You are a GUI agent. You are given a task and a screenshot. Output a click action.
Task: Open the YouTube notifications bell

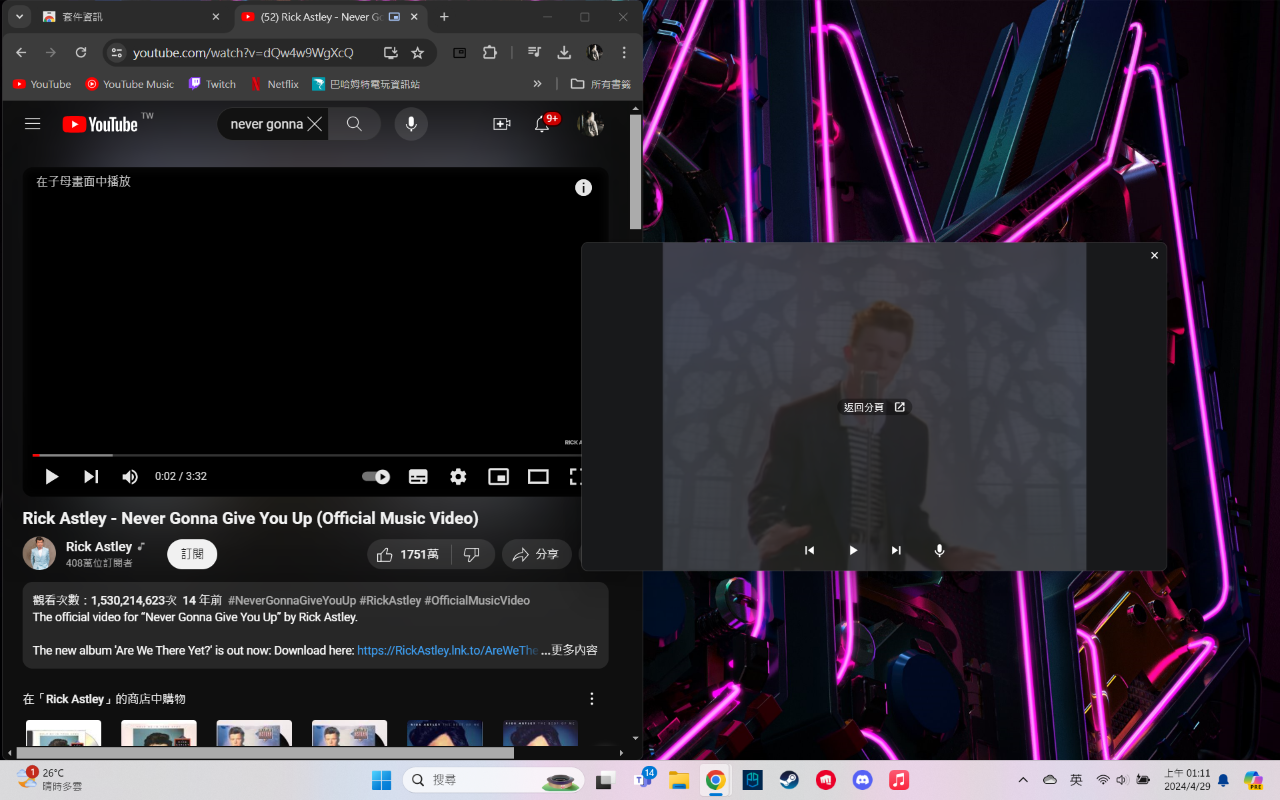[542, 124]
